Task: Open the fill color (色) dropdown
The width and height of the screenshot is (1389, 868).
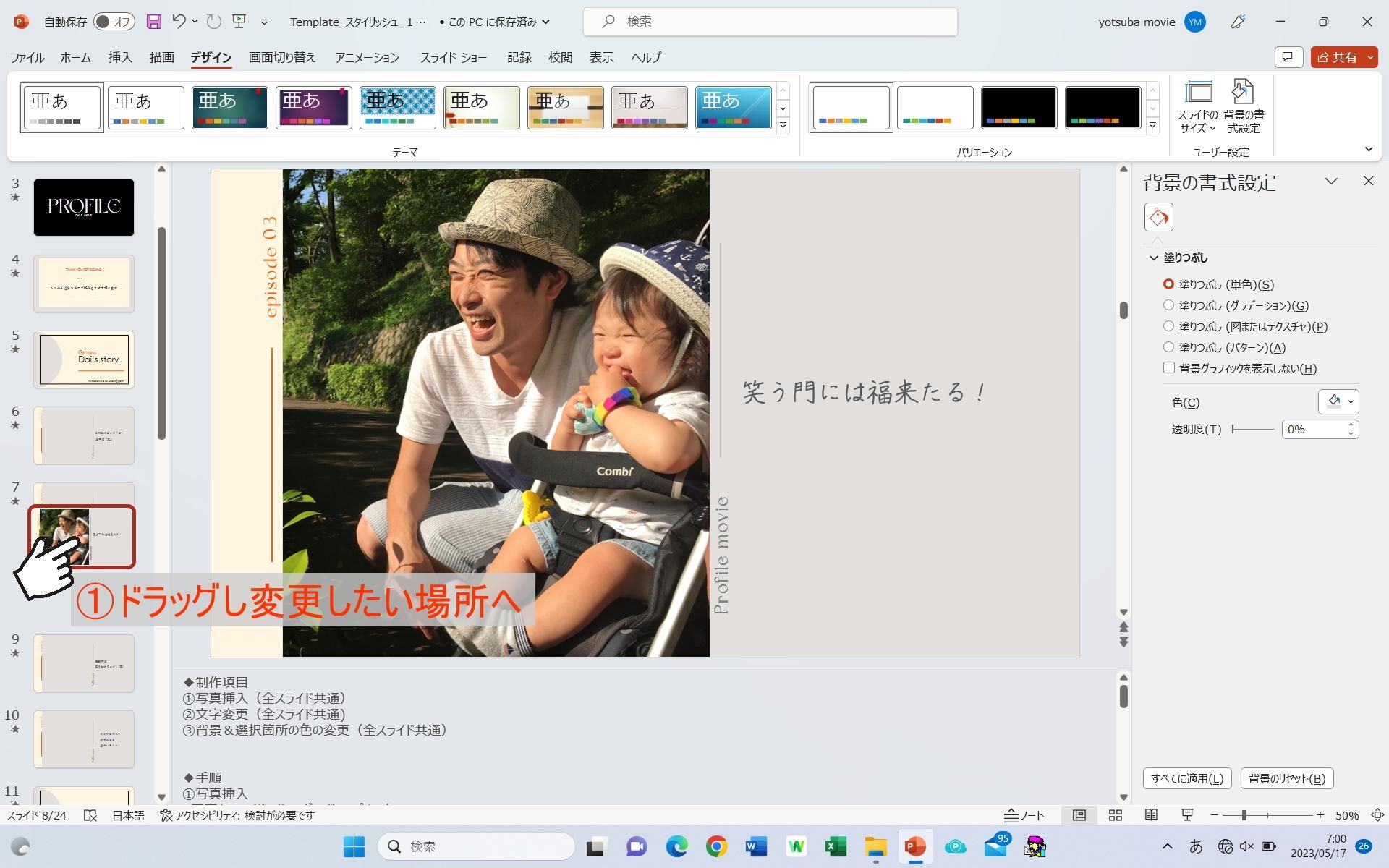Action: point(1338,401)
